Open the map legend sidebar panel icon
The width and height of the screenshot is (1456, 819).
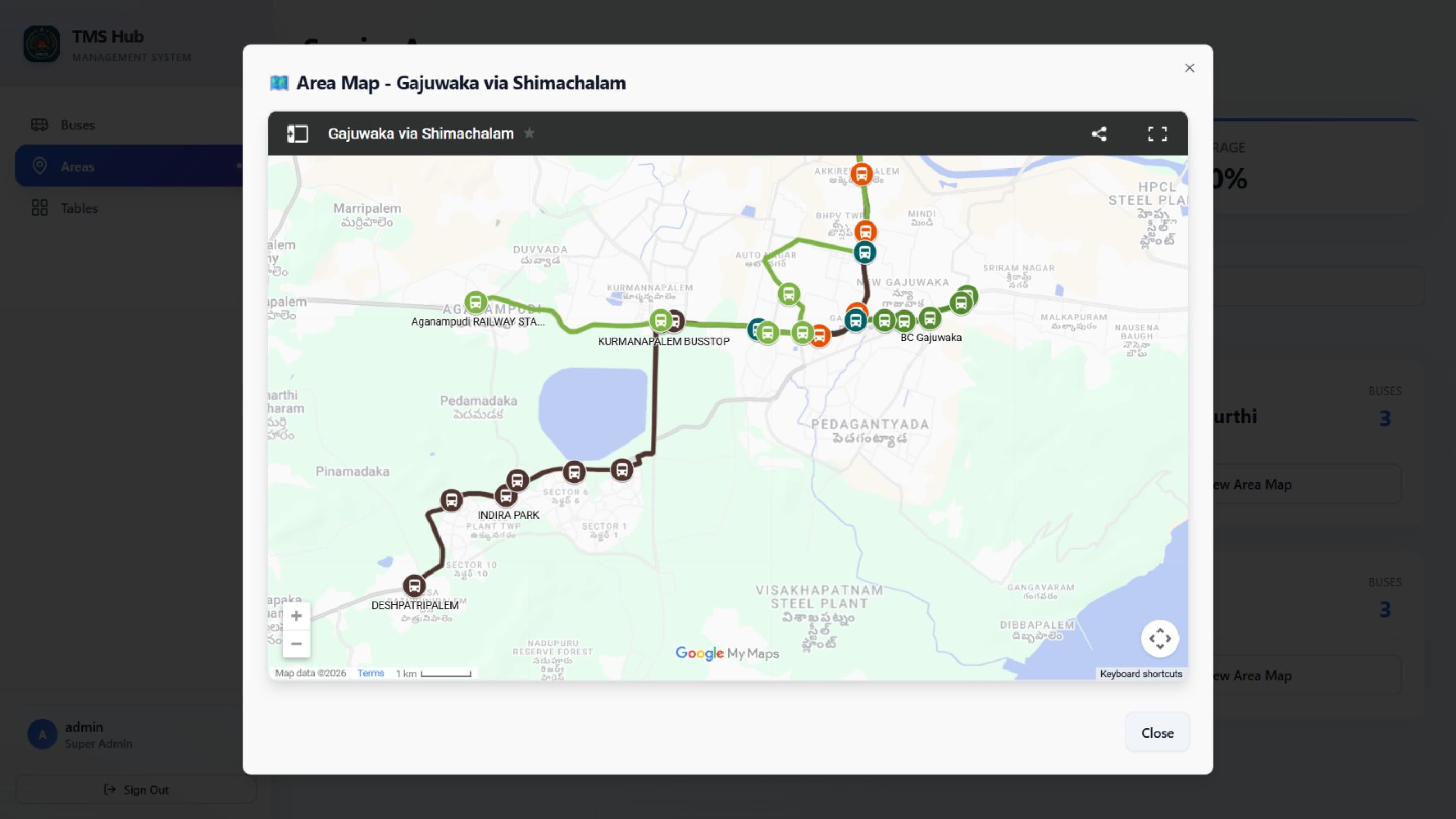pos(298,134)
